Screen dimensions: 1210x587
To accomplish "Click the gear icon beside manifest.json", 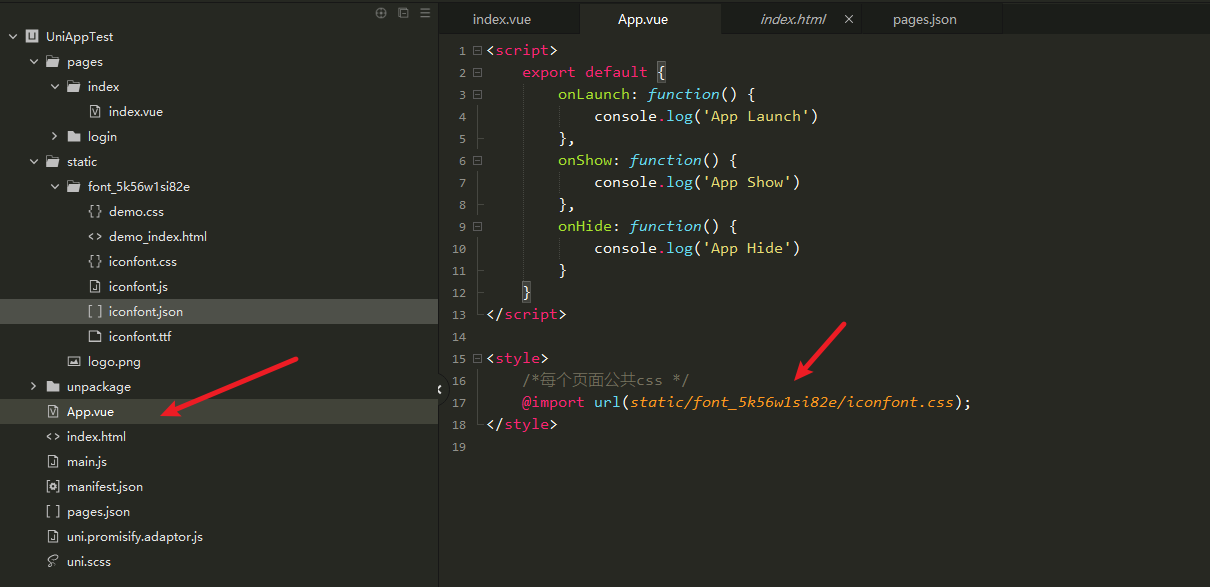I will click(53, 487).
